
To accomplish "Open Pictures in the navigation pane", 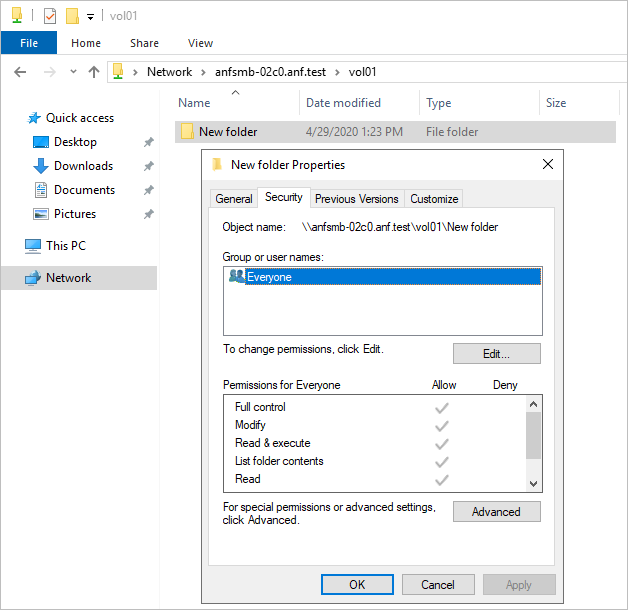I will coord(75,214).
